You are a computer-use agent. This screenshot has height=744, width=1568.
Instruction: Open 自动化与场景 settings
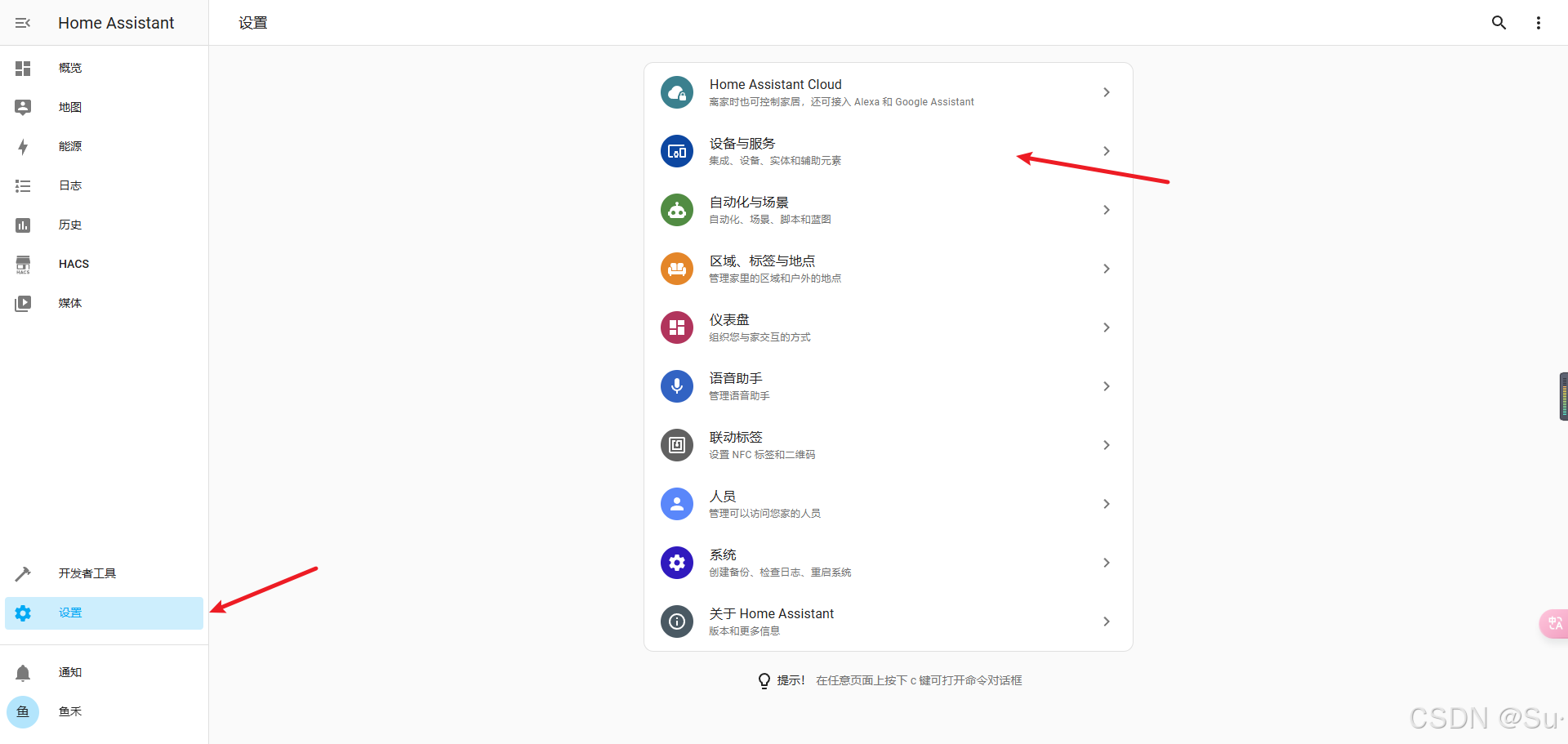[x=888, y=210]
